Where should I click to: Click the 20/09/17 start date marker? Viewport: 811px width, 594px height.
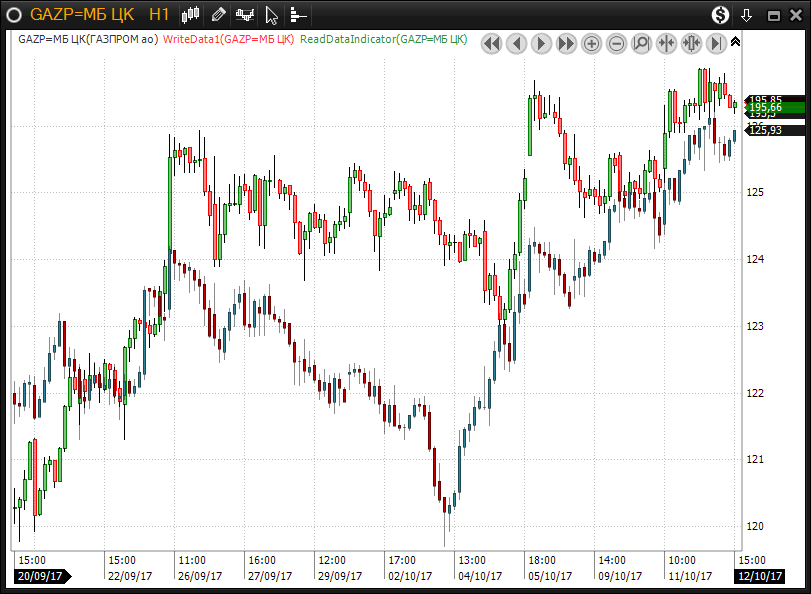[x=41, y=577]
